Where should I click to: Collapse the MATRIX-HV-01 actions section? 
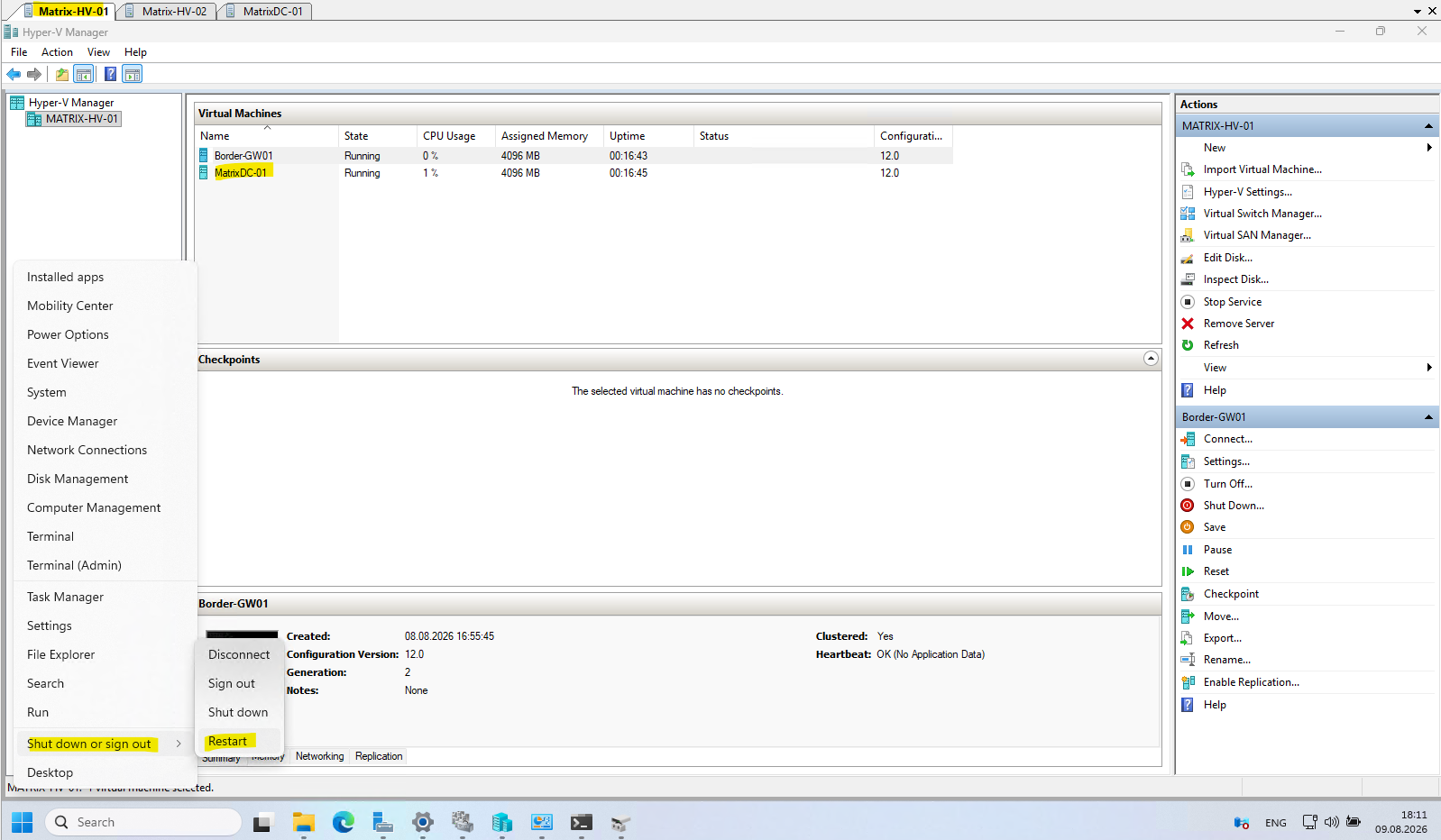pyautogui.click(x=1428, y=126)
